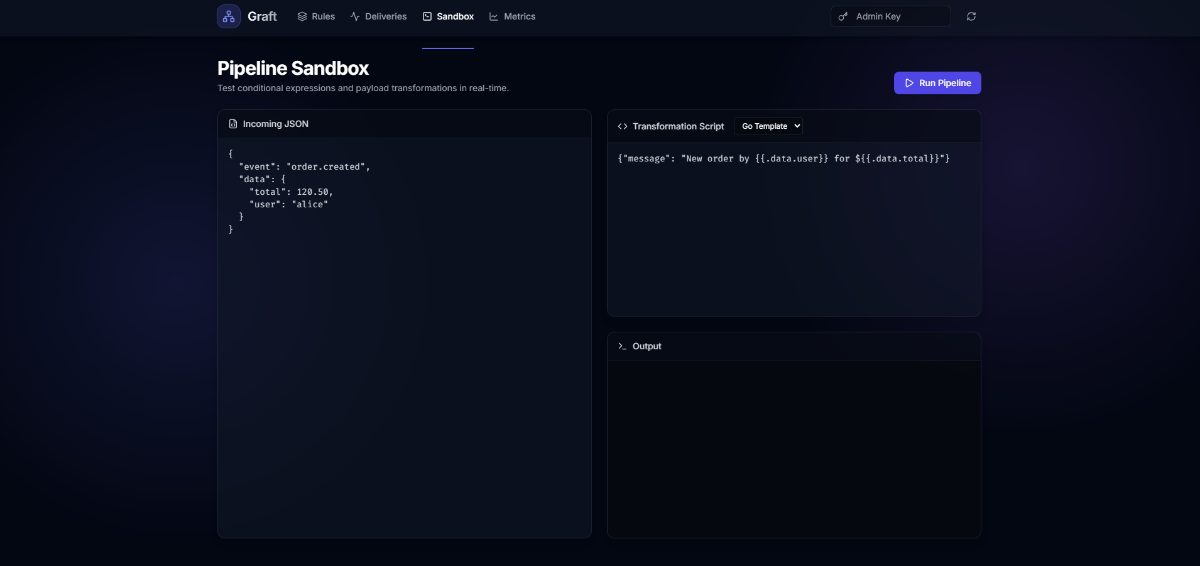Open the Go Template dropdown

pos(768,126)
